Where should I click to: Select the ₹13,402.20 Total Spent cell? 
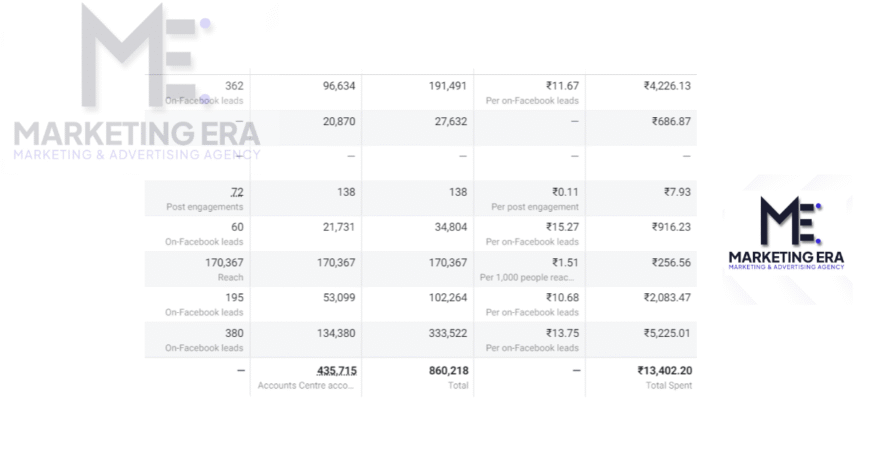coord(664,370)
